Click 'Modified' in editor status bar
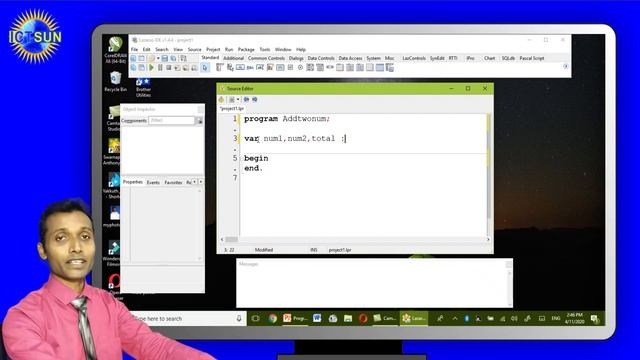 point(264,250)
